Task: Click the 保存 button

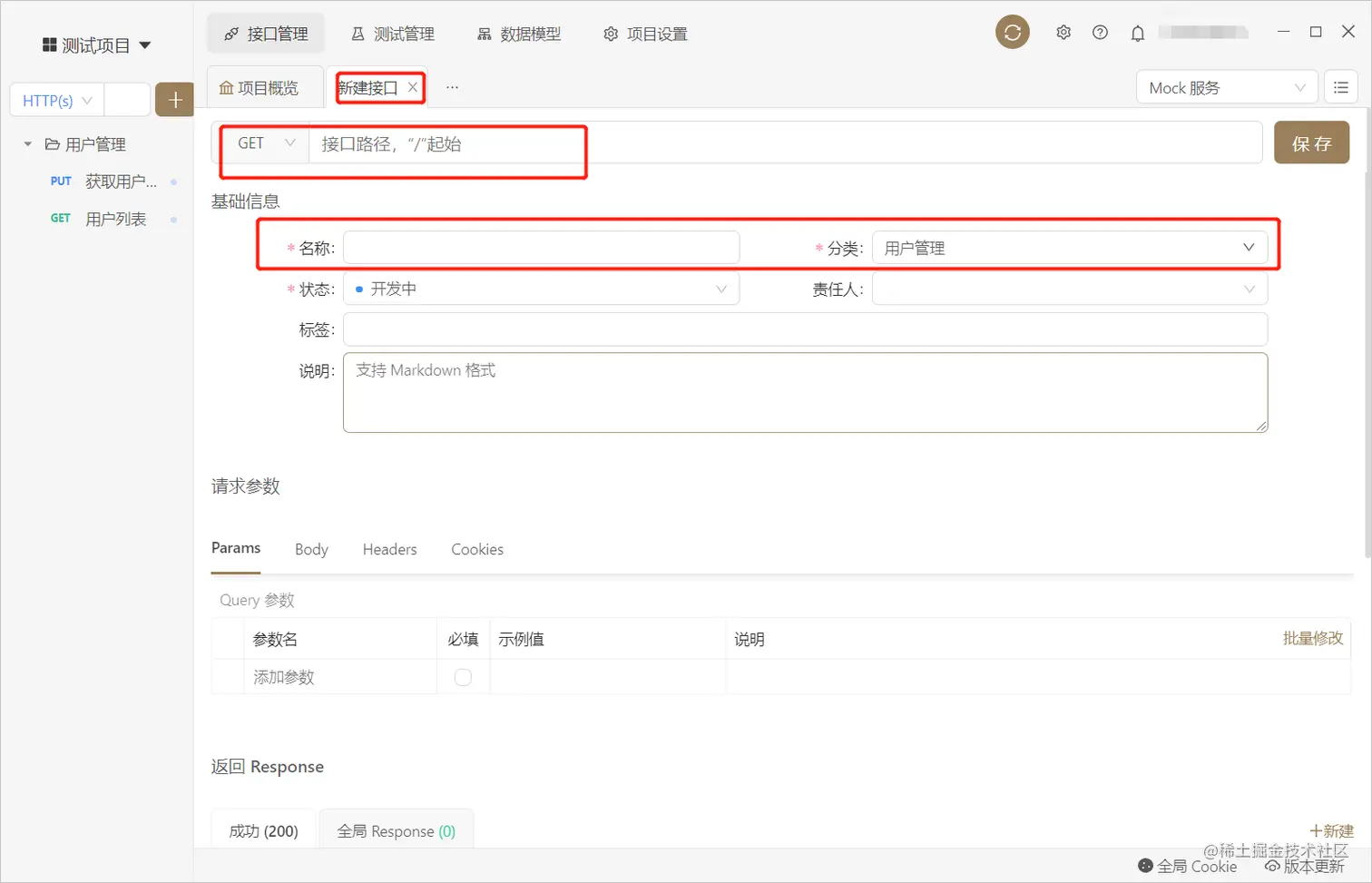Action: 1311,143
